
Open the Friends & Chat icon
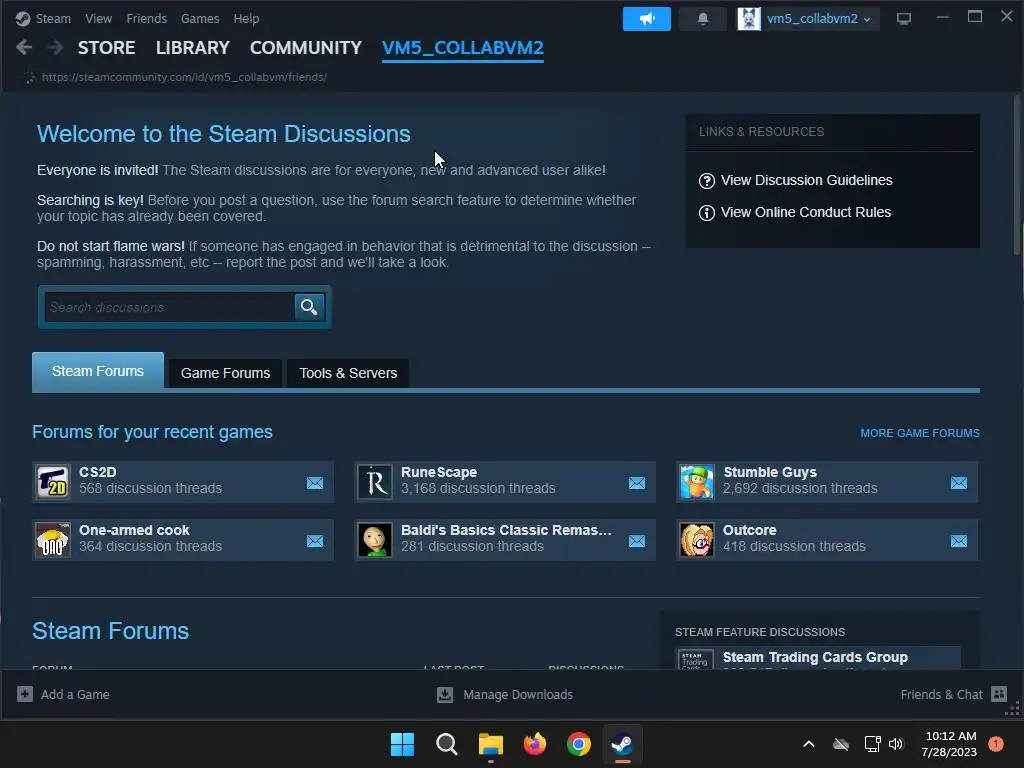999,694
